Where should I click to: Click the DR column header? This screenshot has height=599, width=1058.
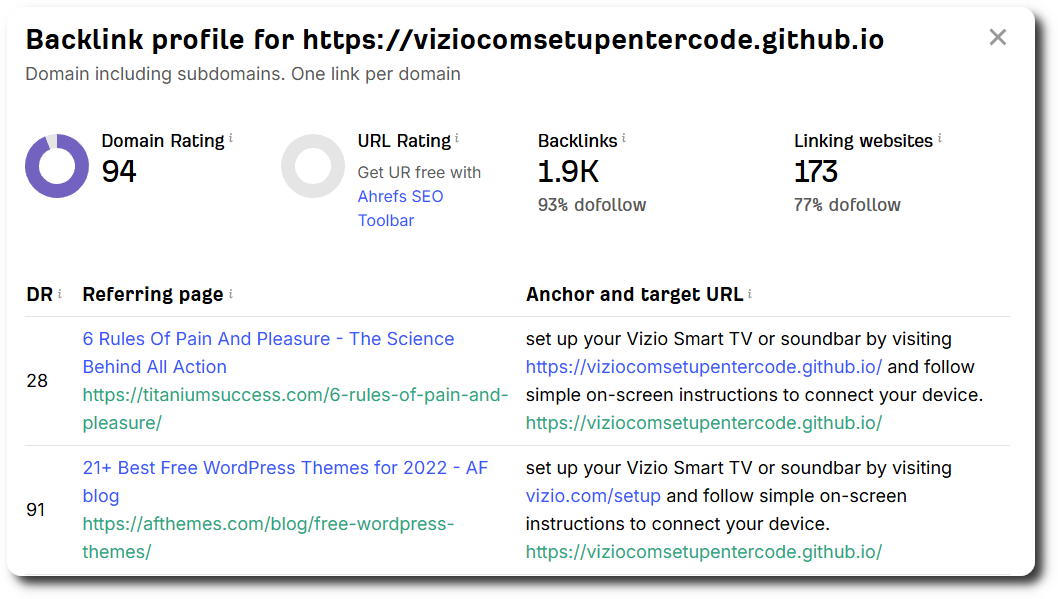point(39,294)
